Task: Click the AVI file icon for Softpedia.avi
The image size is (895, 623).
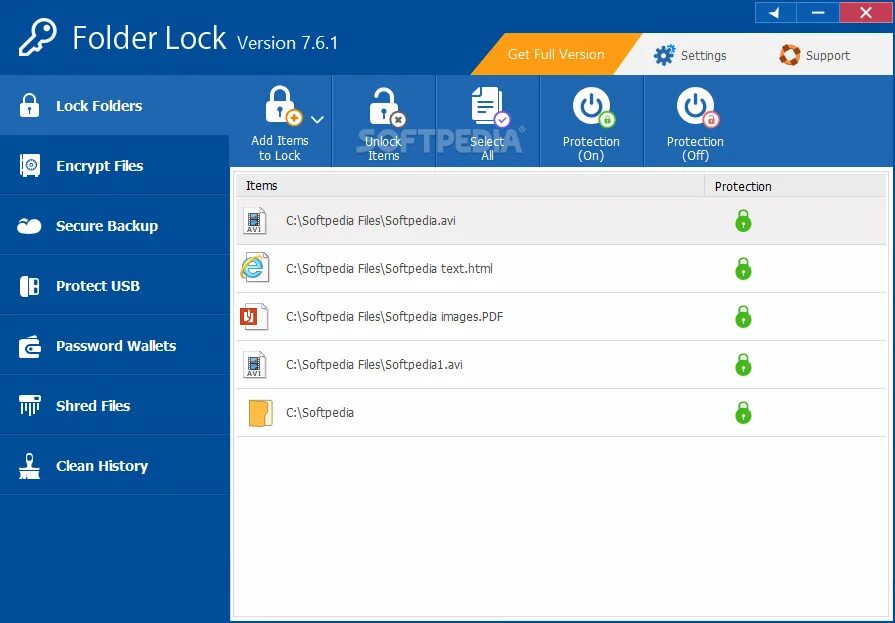Action: [x=255, y=221]
